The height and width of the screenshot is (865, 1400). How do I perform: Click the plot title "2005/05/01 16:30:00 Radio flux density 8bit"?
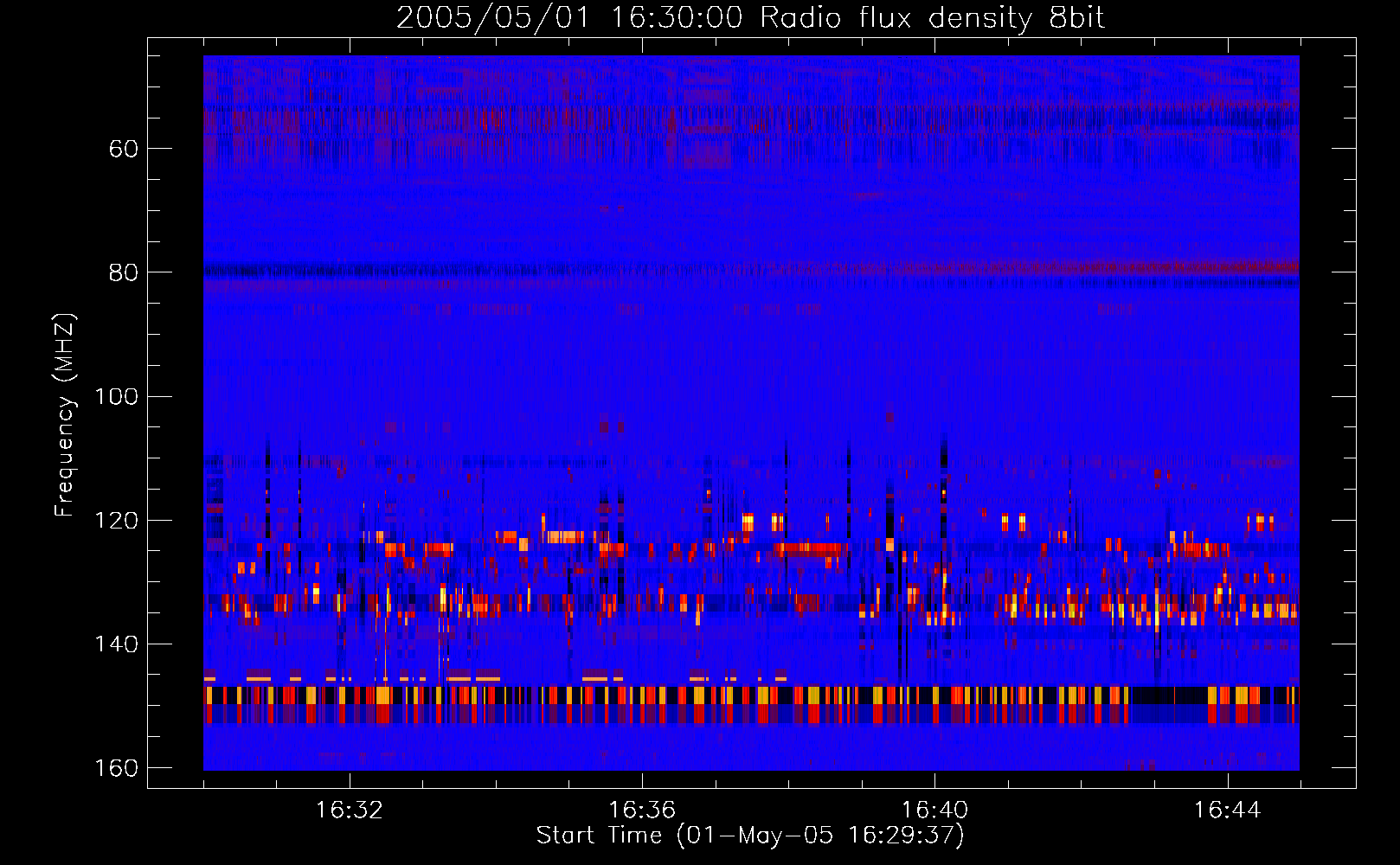click(x=750, y=18)
